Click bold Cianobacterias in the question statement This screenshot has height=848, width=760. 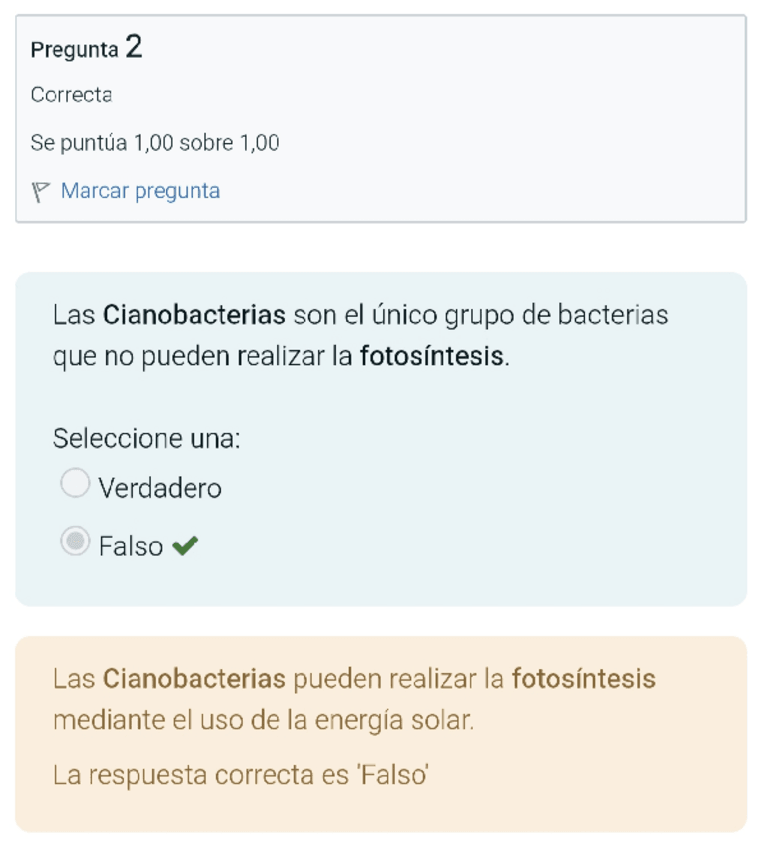[x=194, y=316]
